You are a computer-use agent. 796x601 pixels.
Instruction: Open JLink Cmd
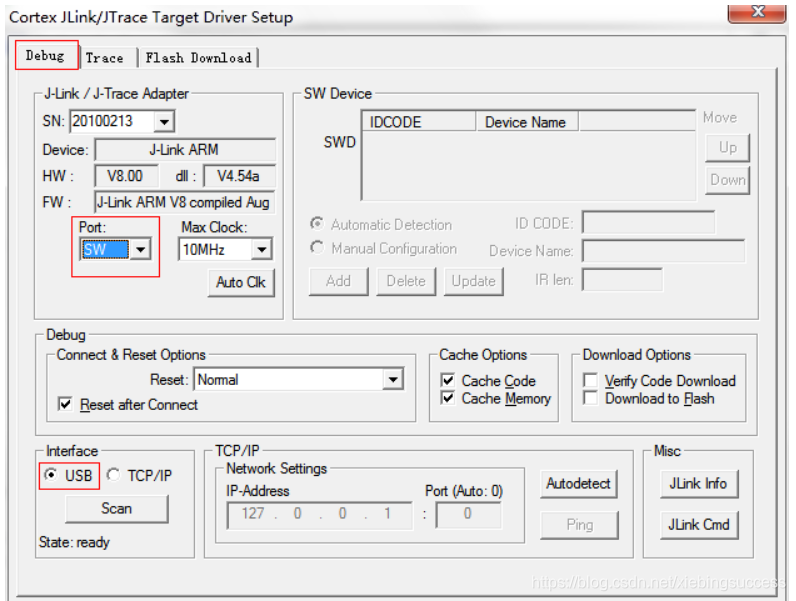coord(699,525)
